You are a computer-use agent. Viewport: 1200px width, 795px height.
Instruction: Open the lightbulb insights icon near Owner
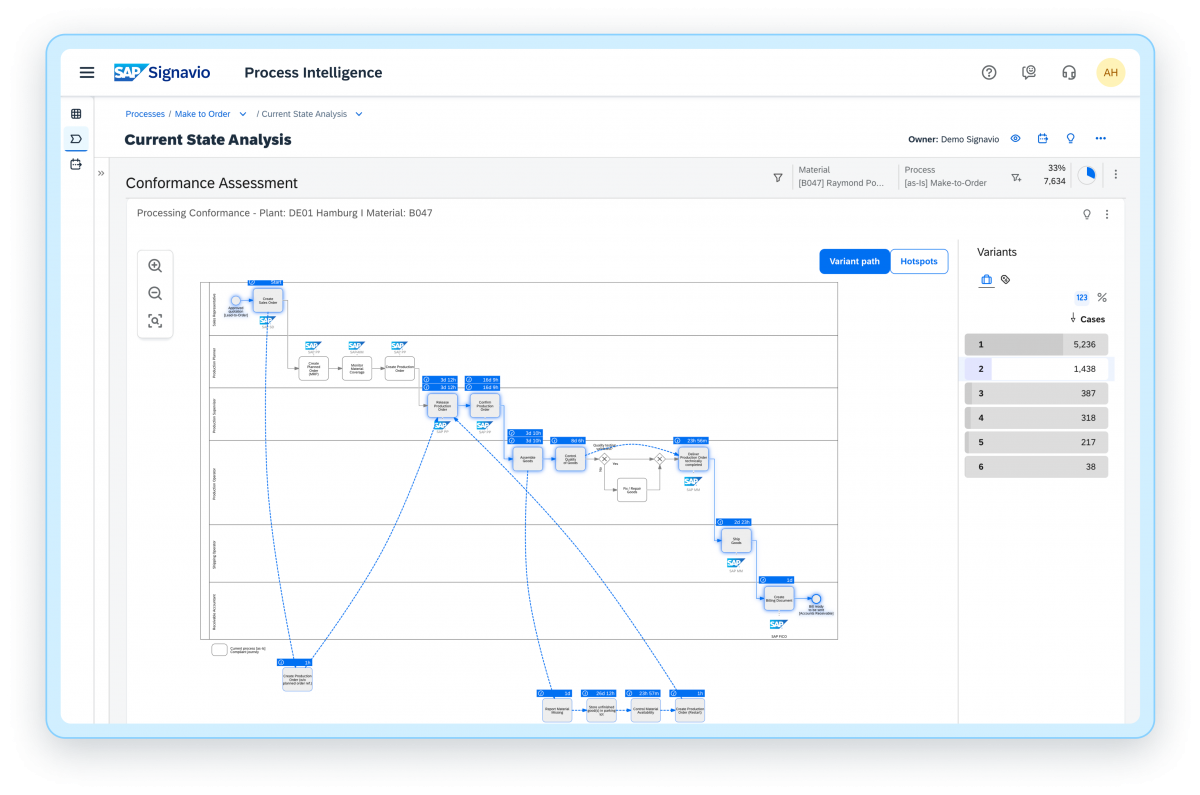coord(1070,138)
